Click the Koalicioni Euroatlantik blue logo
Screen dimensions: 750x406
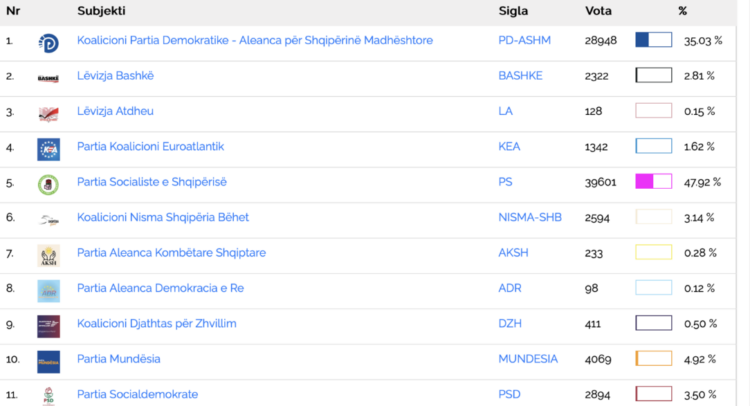coord(48,149)
